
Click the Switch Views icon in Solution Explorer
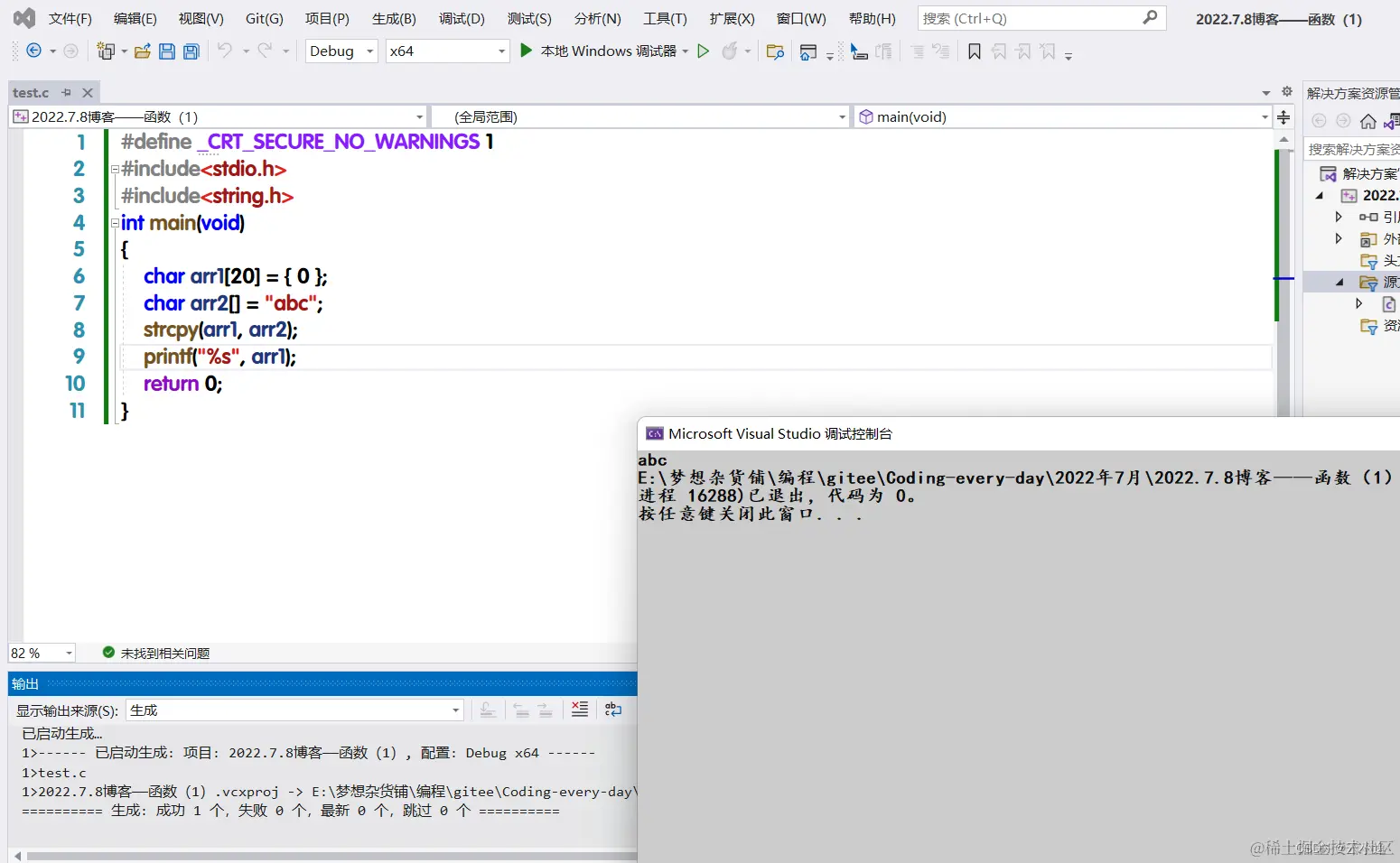[1392, 121]
